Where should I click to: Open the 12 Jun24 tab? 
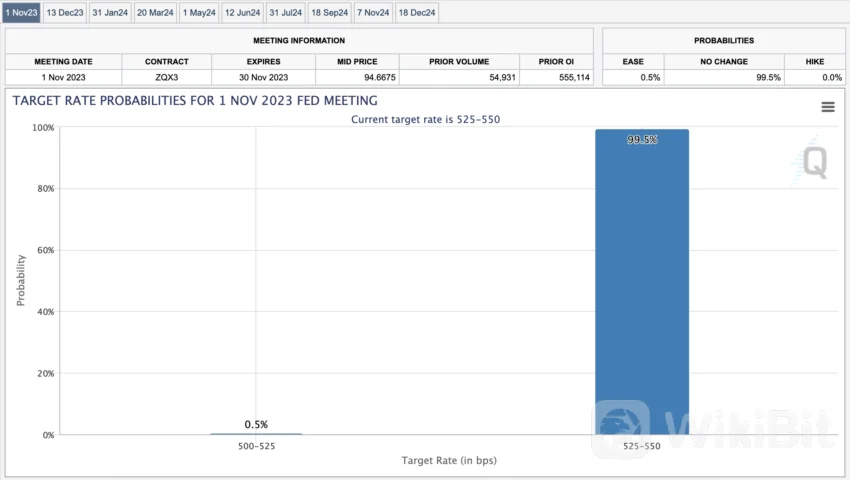(x=243, y=12)
